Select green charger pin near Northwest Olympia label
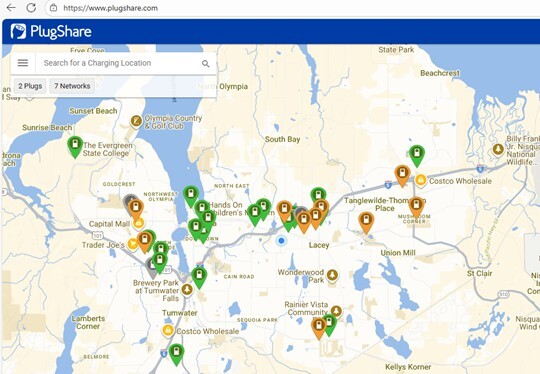The height and width of the screenshot is (374, 540). pyautogui.click(x=191, y=196)
